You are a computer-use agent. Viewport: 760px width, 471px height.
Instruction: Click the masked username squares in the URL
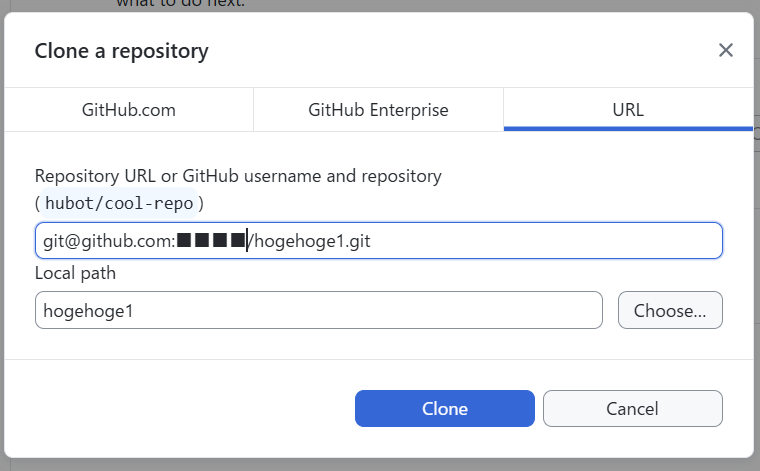tap(211, 241)
